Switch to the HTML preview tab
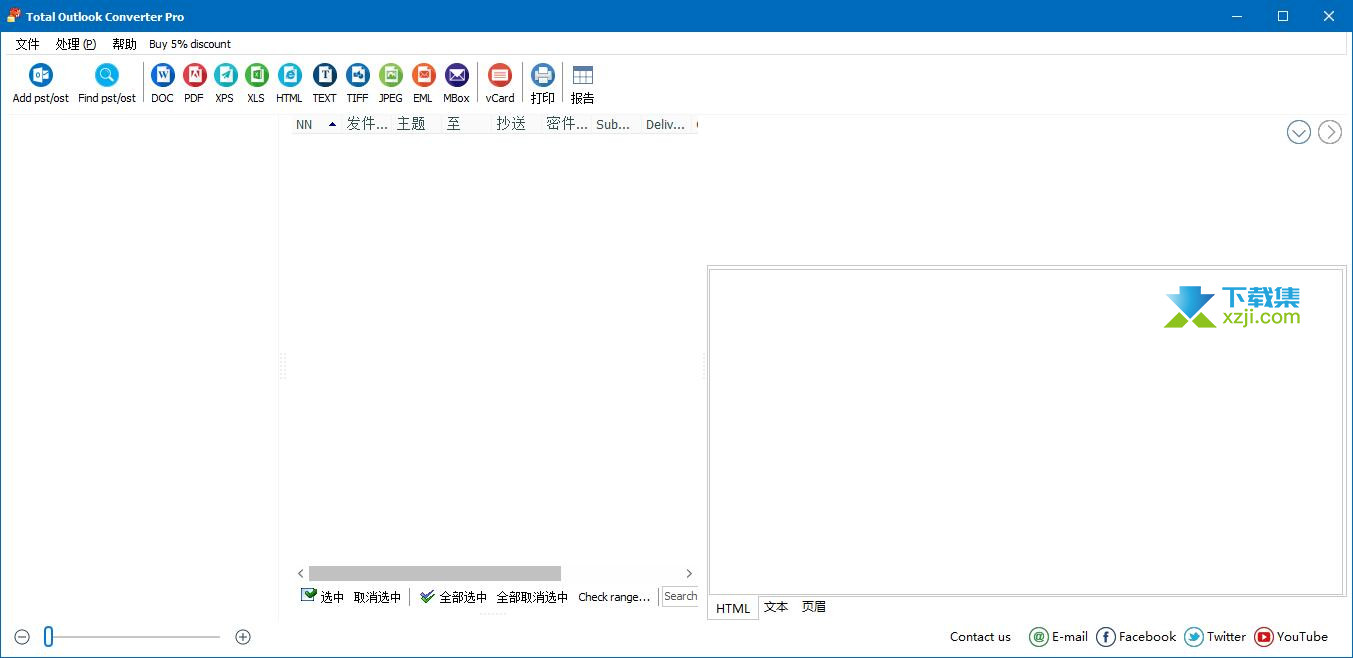The width and height of the screenshot is (1353, 658). pos(733,608)
